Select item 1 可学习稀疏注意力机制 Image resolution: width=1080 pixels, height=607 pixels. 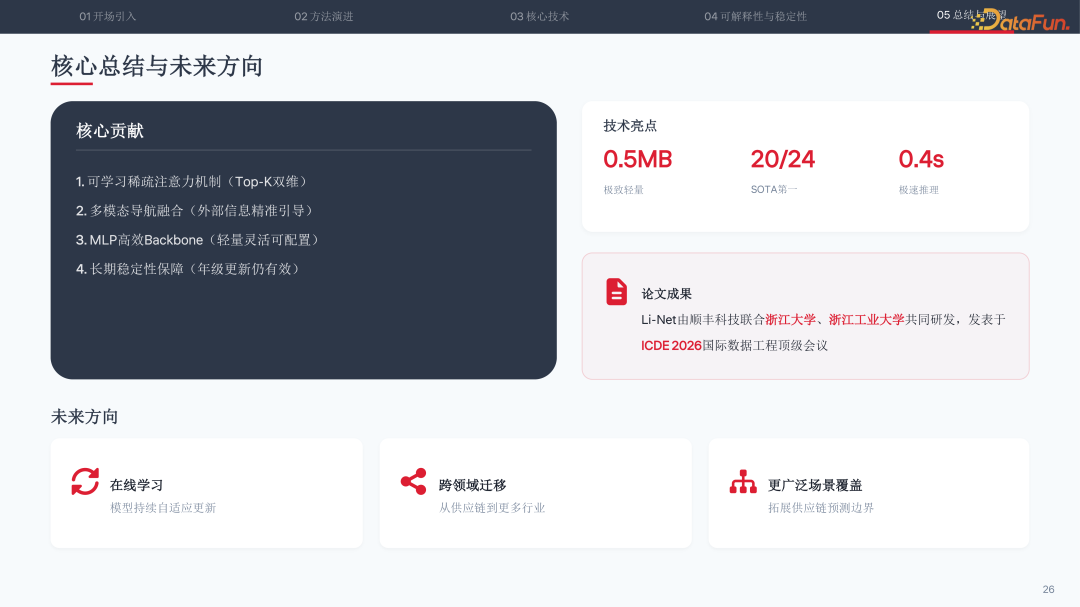194,181
